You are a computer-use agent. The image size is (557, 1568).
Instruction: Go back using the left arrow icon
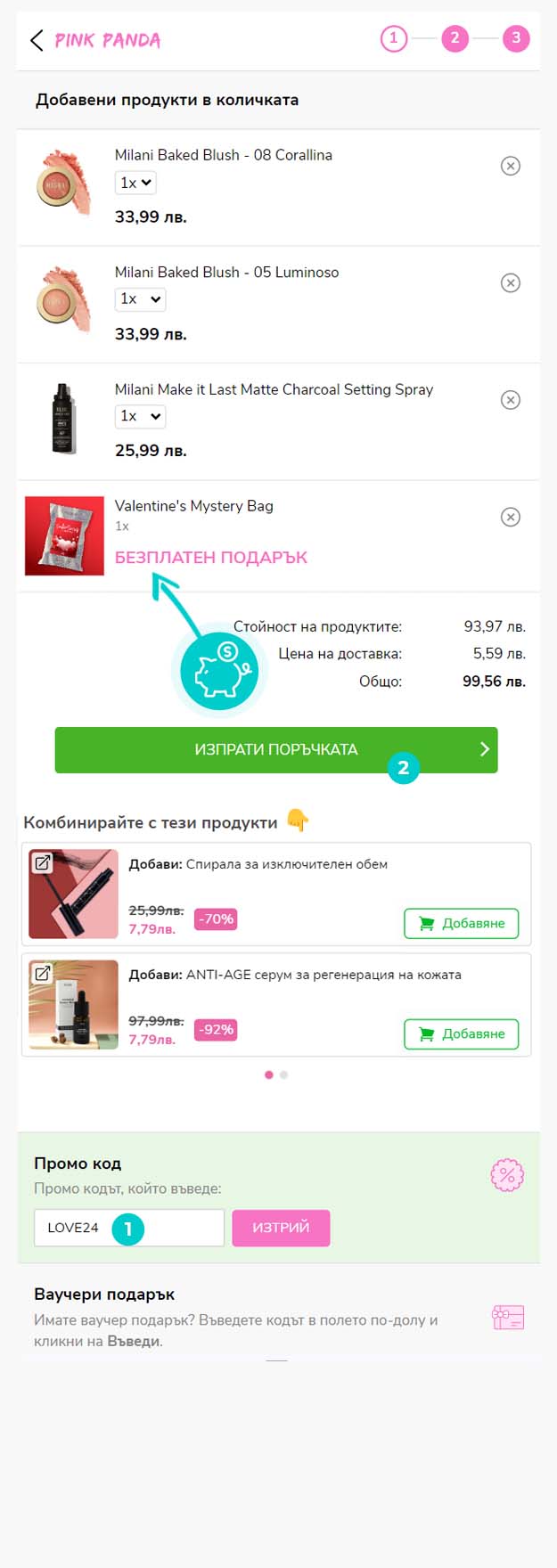tap(37, 40)
